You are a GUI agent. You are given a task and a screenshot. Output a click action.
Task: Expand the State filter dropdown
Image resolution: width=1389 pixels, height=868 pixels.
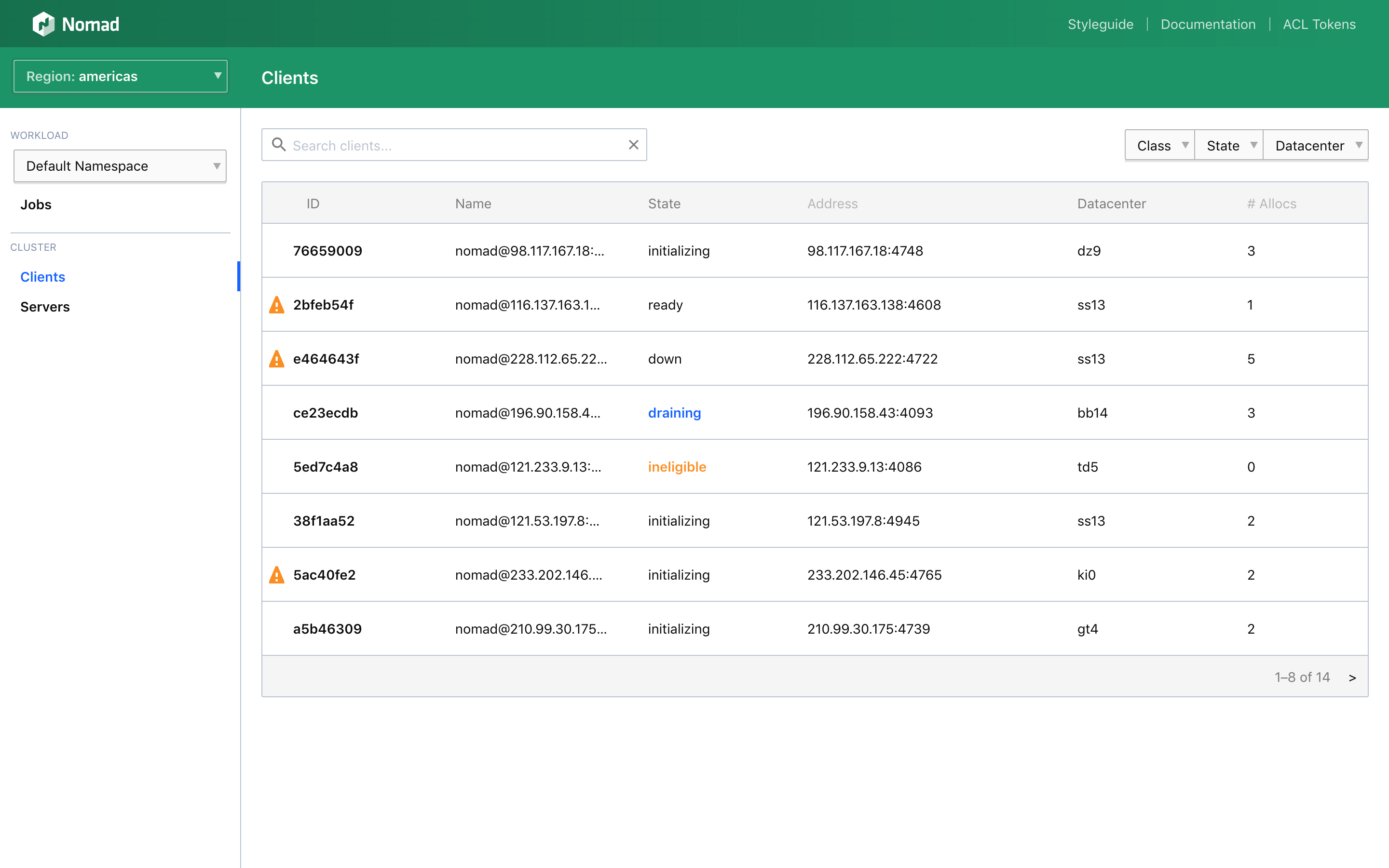coord(1229,145)
